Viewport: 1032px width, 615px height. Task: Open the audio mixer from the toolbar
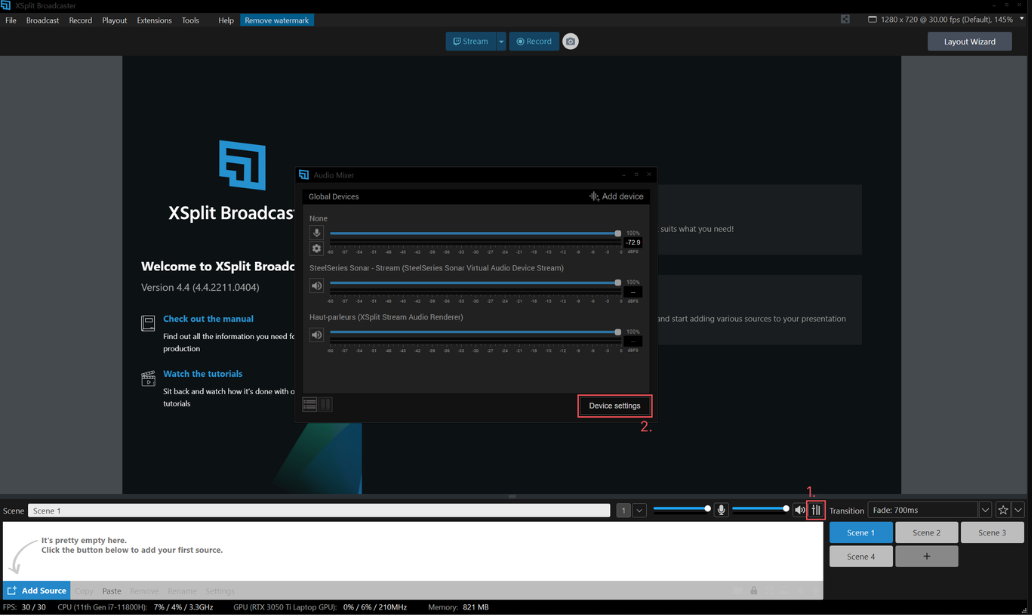point(815,510)
